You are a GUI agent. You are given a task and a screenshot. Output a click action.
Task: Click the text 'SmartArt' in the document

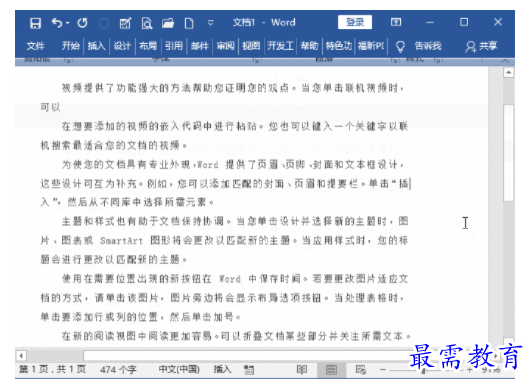(121, 241)
